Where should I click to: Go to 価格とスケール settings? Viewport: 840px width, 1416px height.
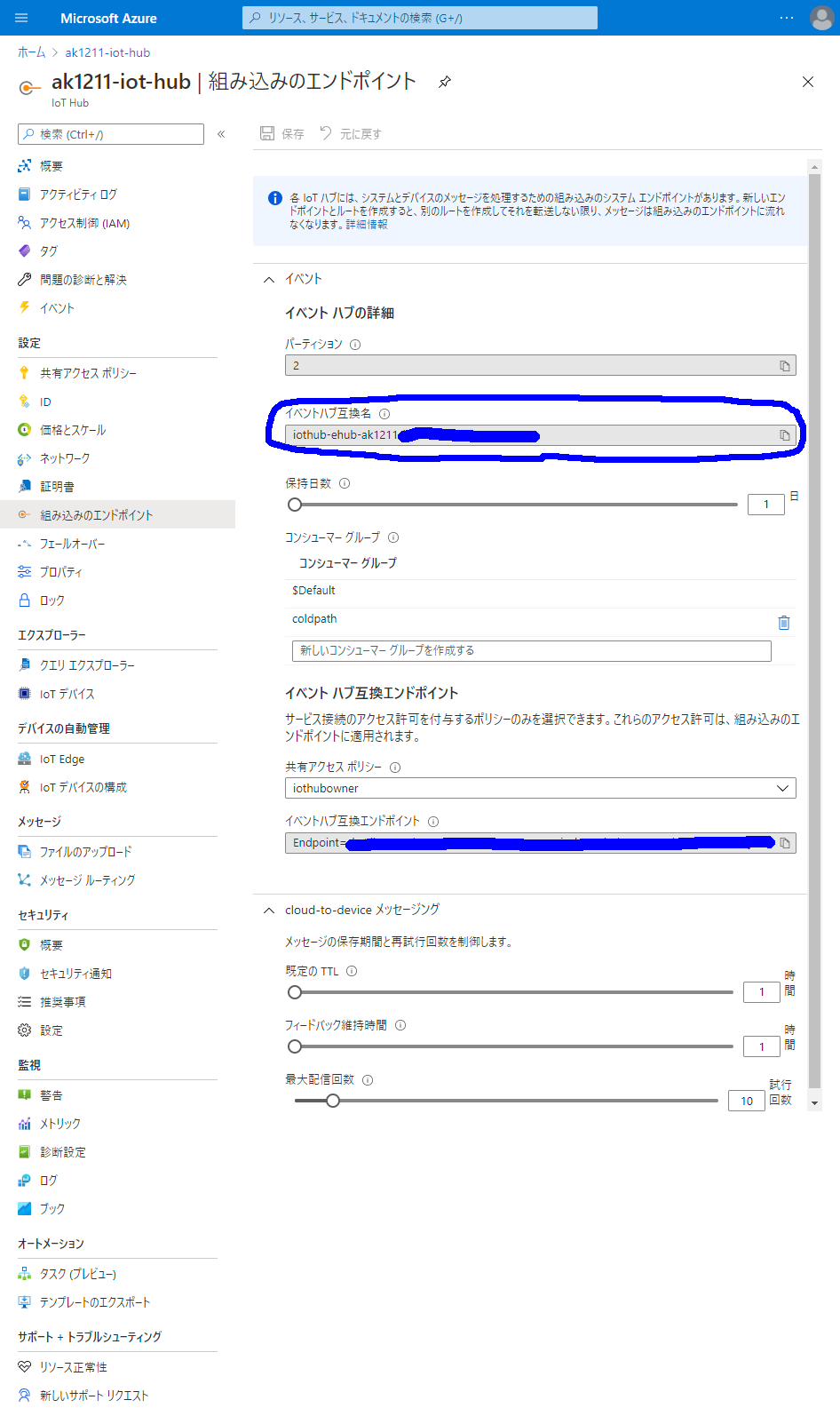coord(73,430)
